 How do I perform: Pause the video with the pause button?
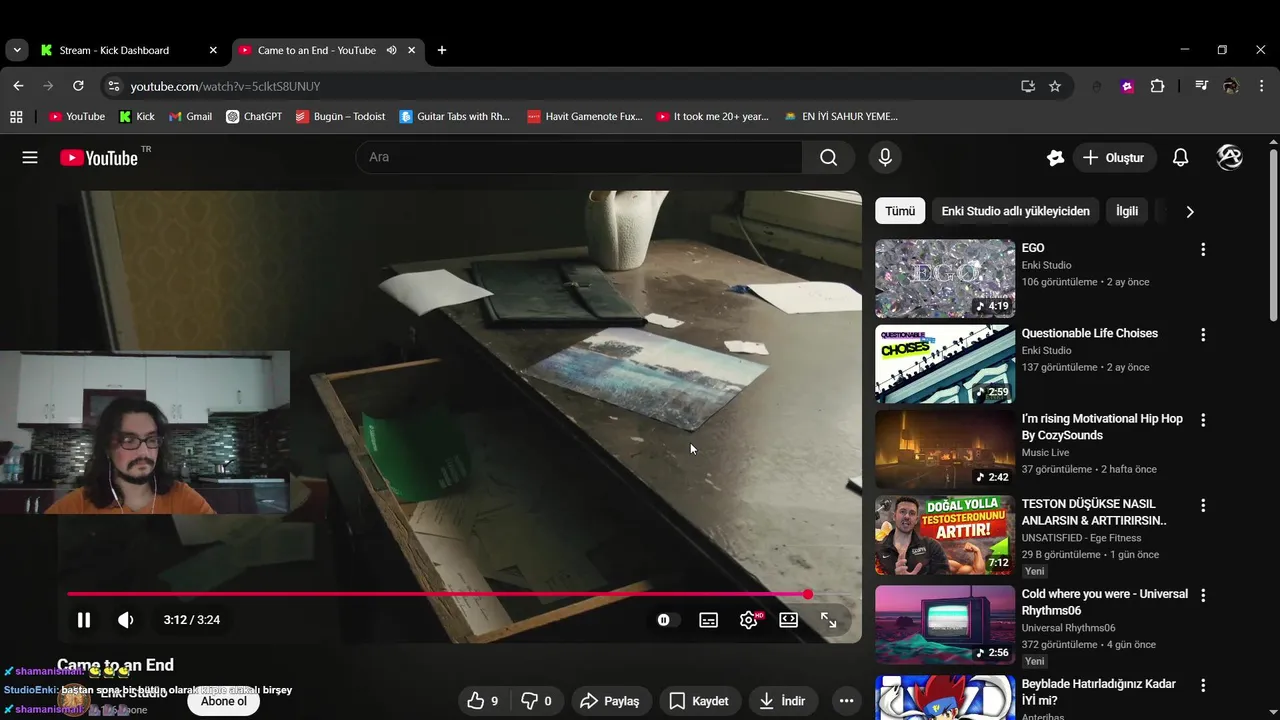click(x=84, y=620)
